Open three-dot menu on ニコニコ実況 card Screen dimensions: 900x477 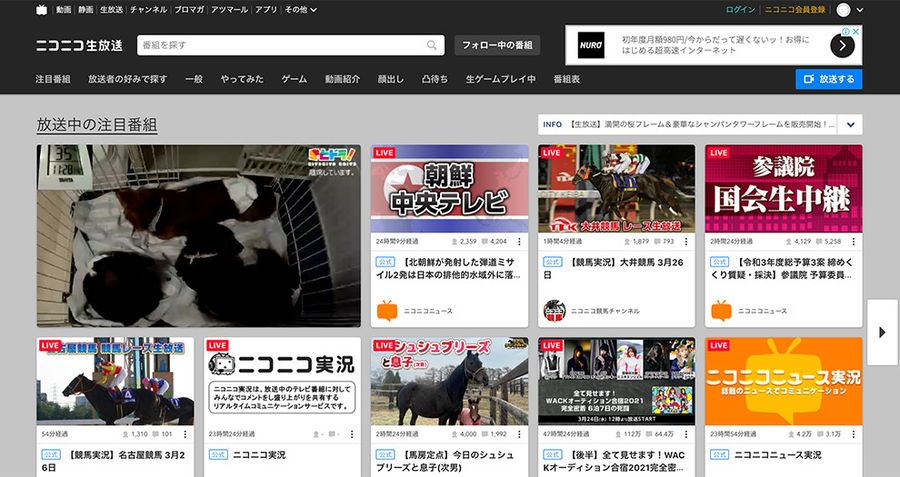coord(352,435)
